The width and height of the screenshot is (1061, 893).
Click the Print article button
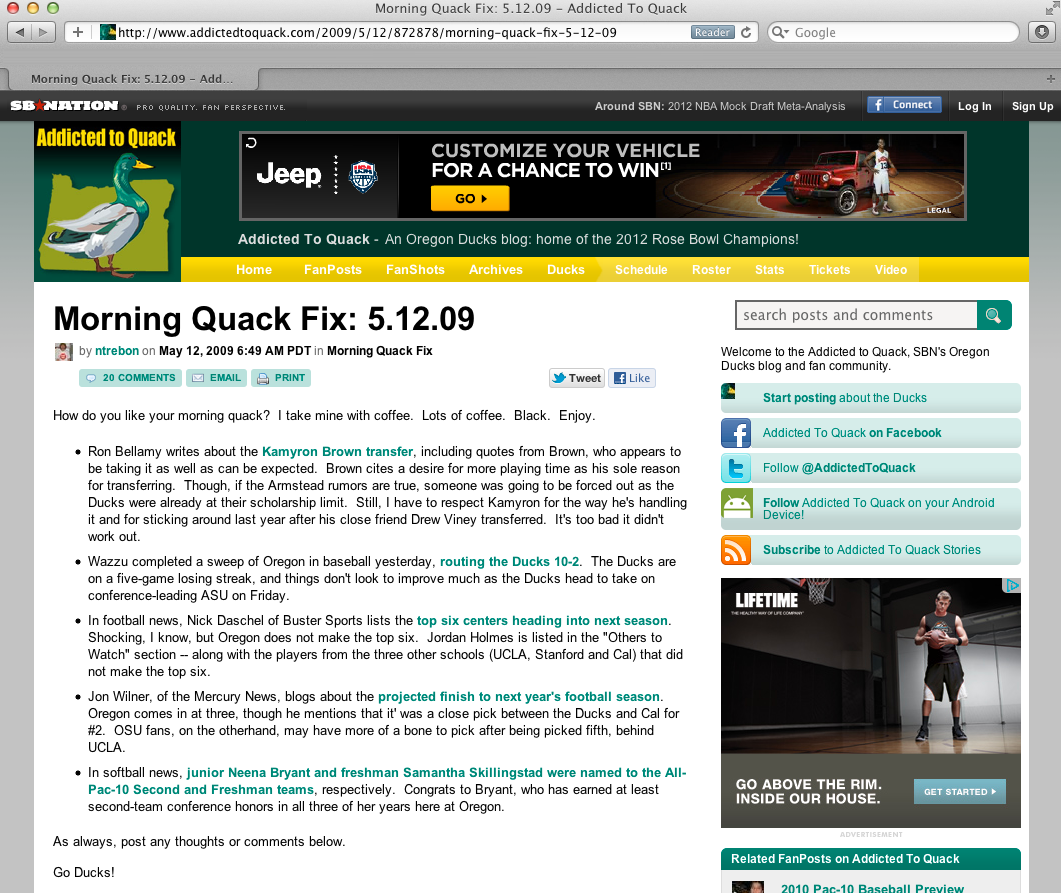(281, 377)
